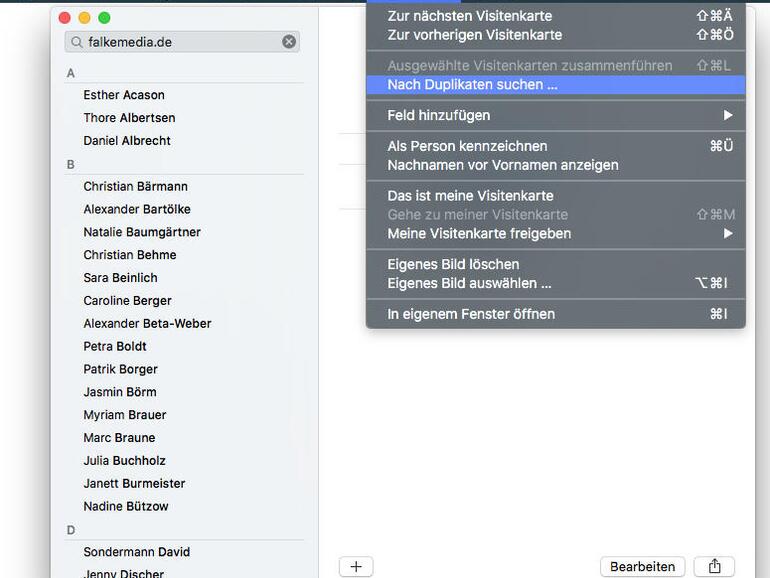The width and height of the screenshot is (770, 578).
Task: Click the magnifying glass search icon
Action: (x=76, y=42)
